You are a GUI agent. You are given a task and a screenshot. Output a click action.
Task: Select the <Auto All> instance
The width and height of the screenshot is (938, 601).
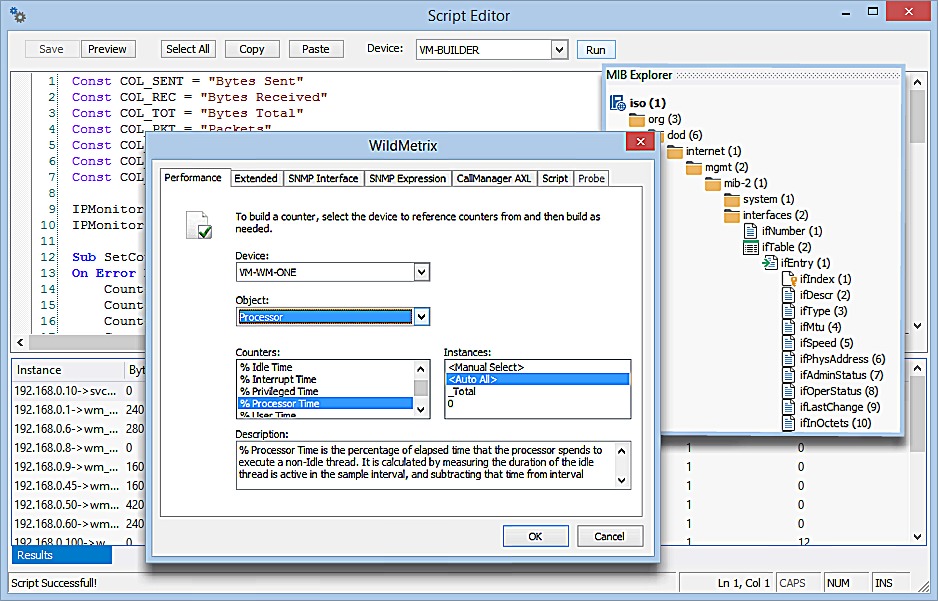(x=537, y=379)
